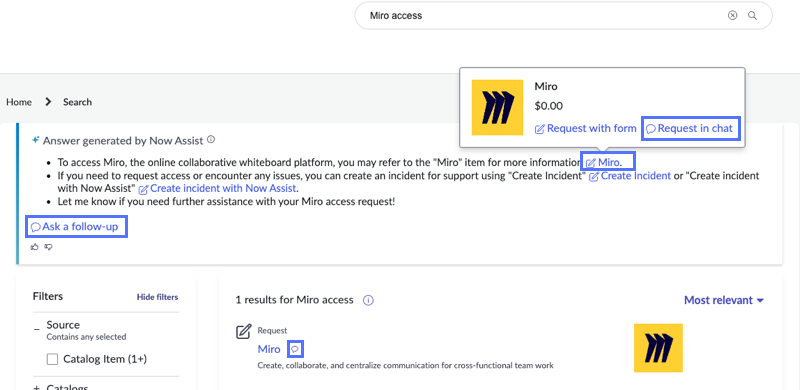The width and height of the screenshot is (800, 390).
Task: Click the Miro logo in popup card
Action: pos(497,107)
